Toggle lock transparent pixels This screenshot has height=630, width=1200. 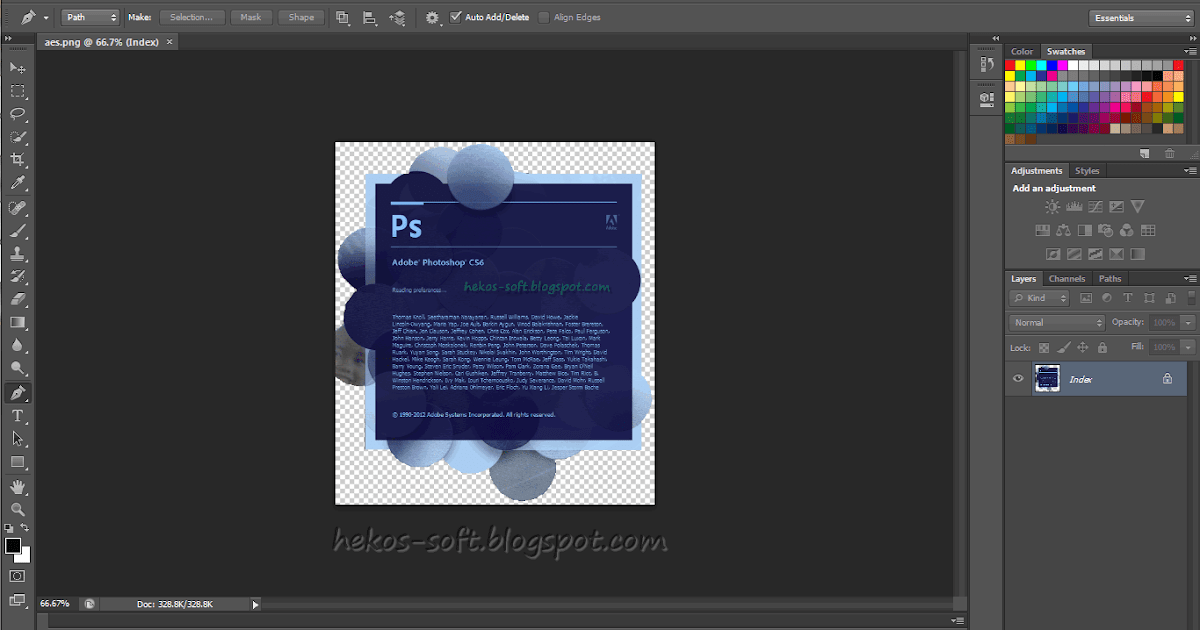[x=1044, y=347]
